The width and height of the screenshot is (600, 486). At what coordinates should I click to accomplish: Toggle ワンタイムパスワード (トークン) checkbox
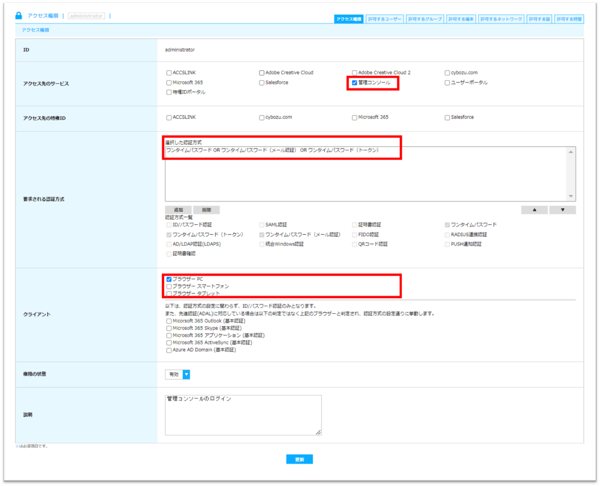[x=169, y=235]
